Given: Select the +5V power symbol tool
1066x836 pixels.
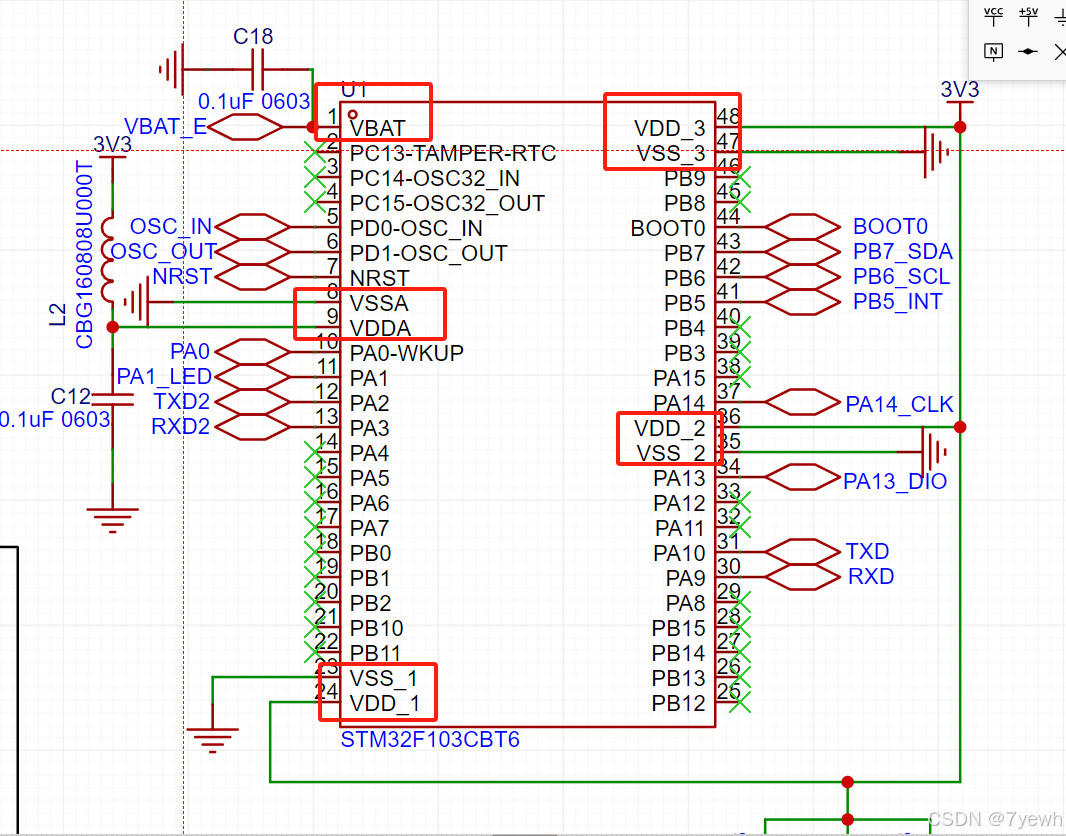Looking at the screenshot, I should [1029, 16].
